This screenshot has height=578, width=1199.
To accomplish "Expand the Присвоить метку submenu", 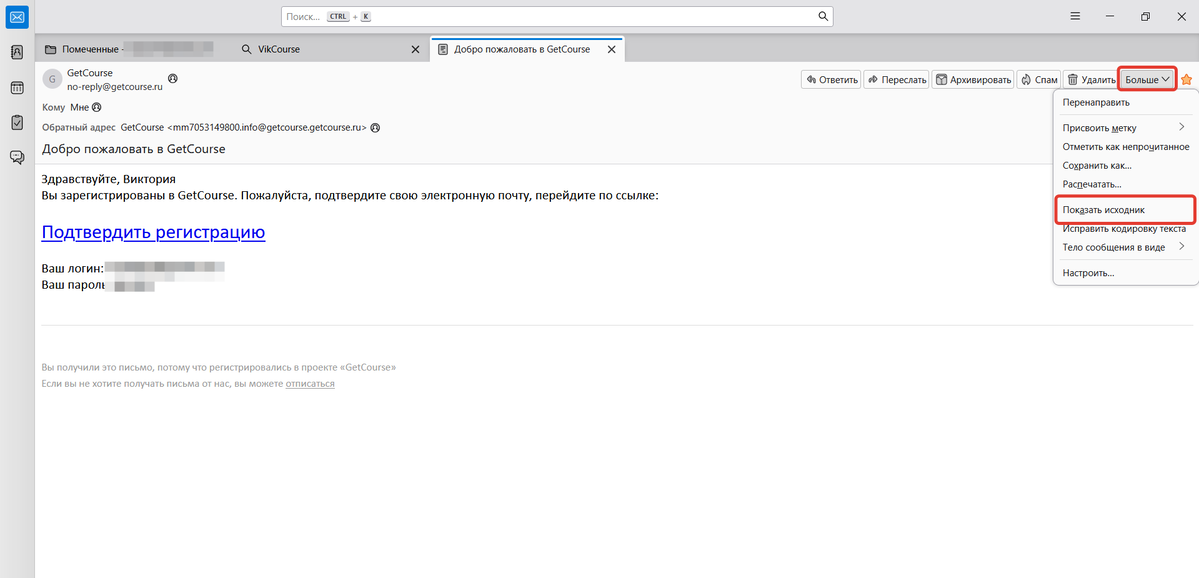I will click(1126, 128).
